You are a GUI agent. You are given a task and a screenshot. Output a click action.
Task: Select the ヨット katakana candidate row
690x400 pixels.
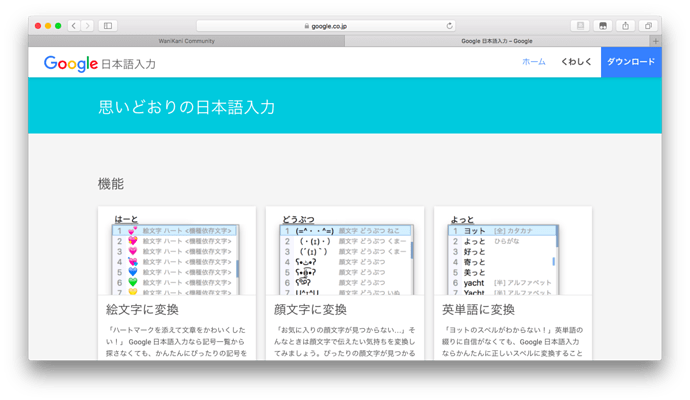coord(502,231)
